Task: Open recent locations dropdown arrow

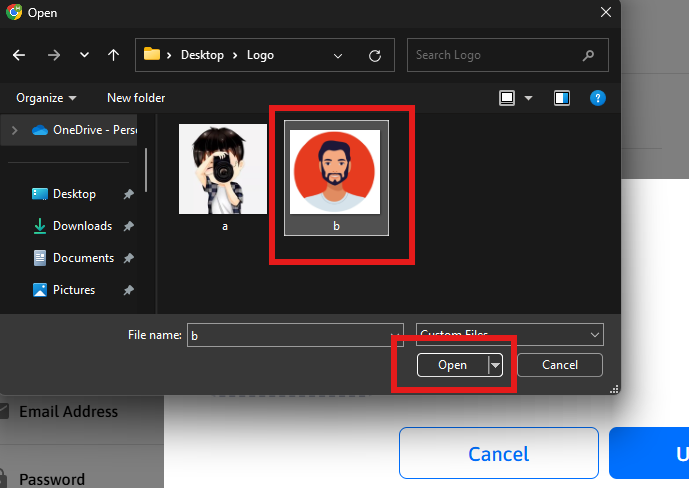Action: click(x=84, y=55)
